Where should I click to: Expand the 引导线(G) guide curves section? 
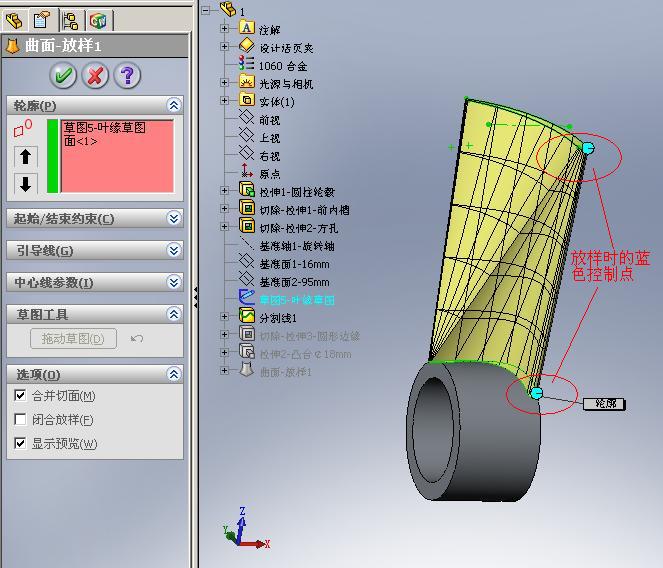point(174,250)
